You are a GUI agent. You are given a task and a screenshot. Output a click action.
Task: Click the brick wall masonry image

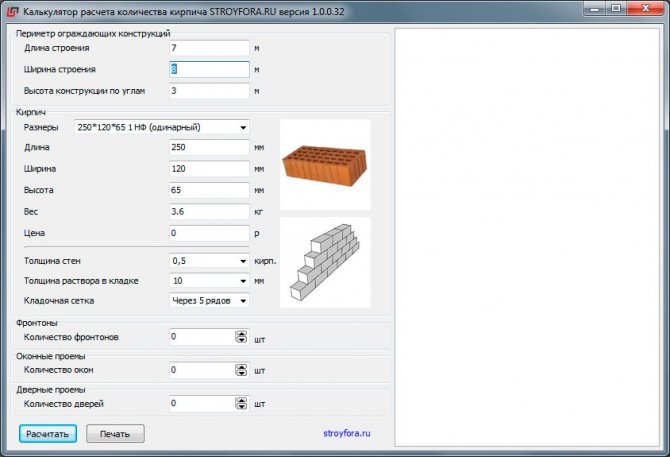(325, 262)
